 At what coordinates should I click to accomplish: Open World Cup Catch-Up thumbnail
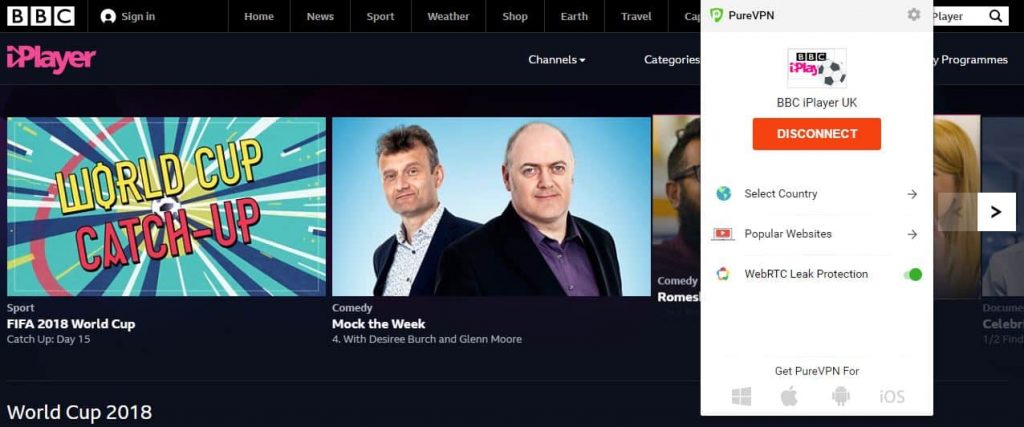coord(166,206)
